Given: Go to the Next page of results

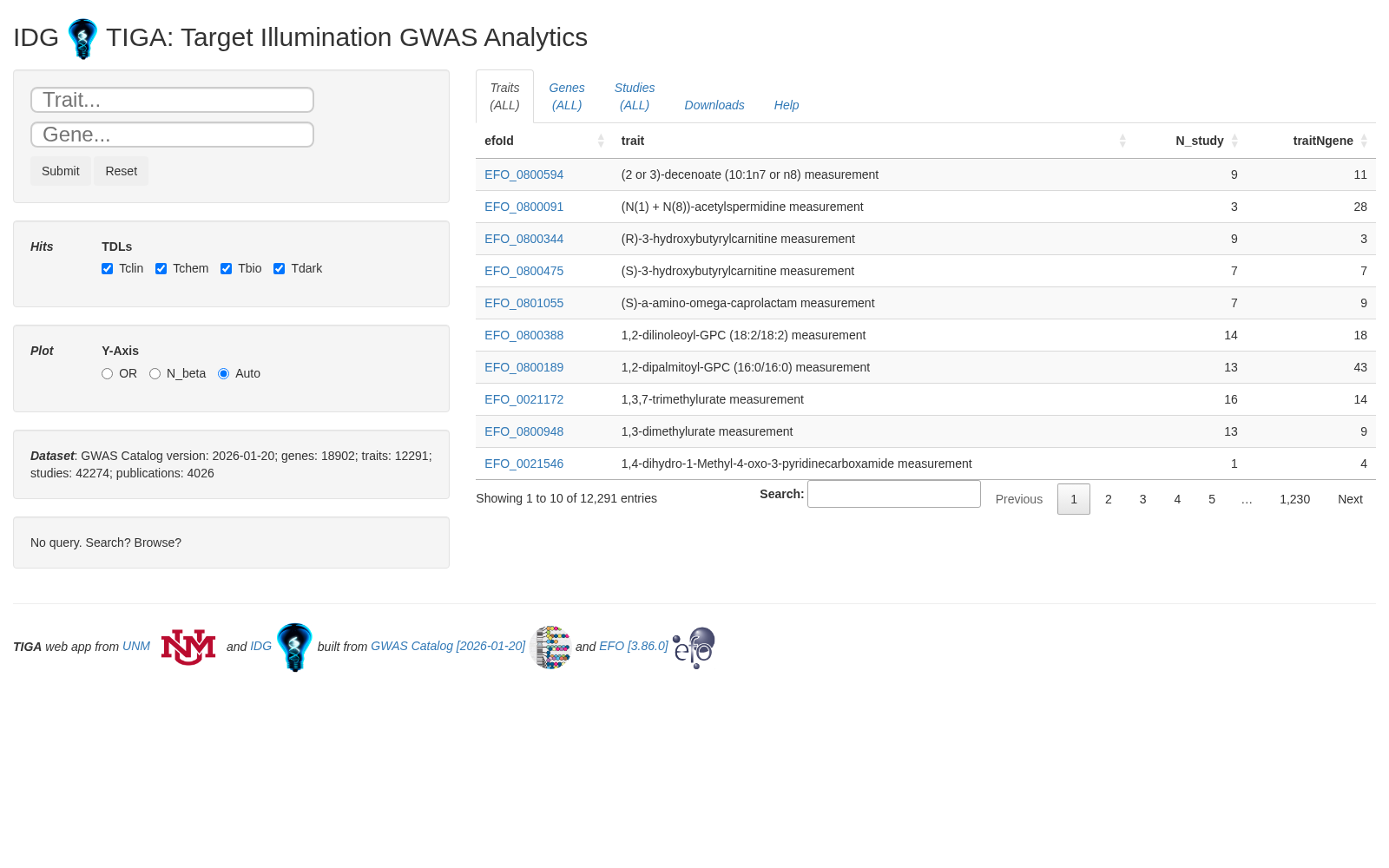Looking at the screenshot, I should point(1350,499).
